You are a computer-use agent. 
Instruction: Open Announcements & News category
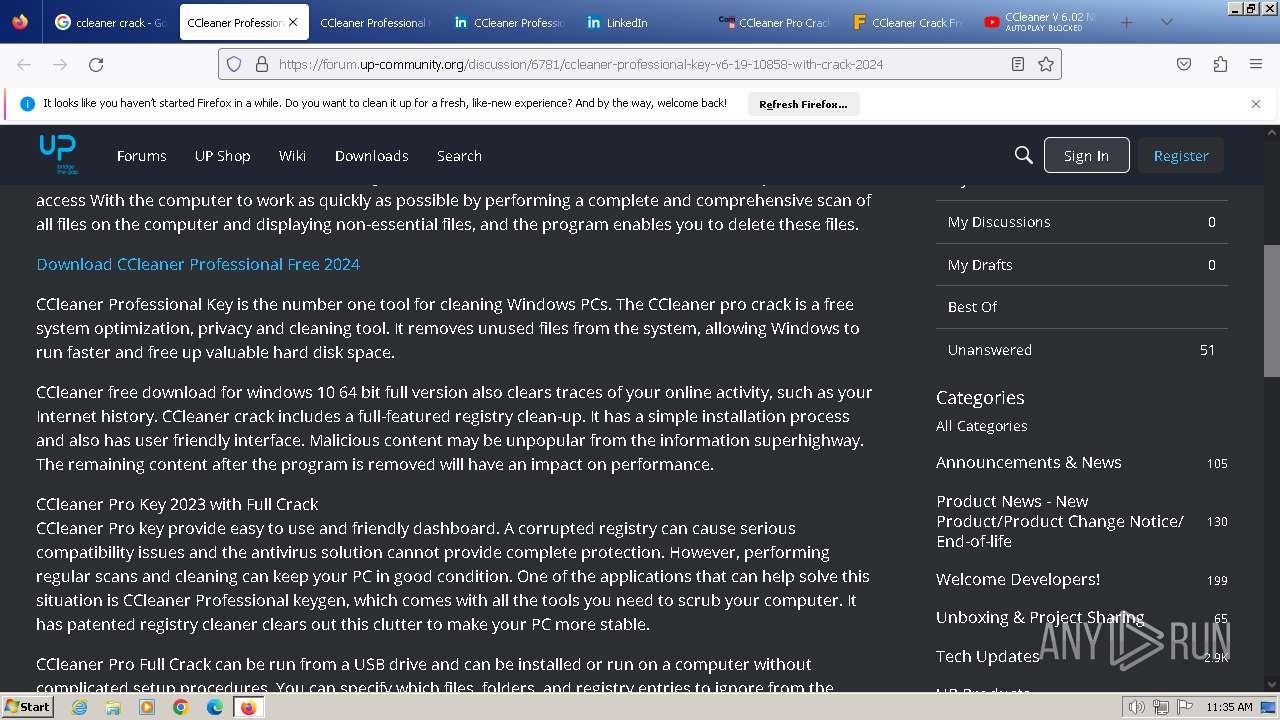tap(1028, 462)
